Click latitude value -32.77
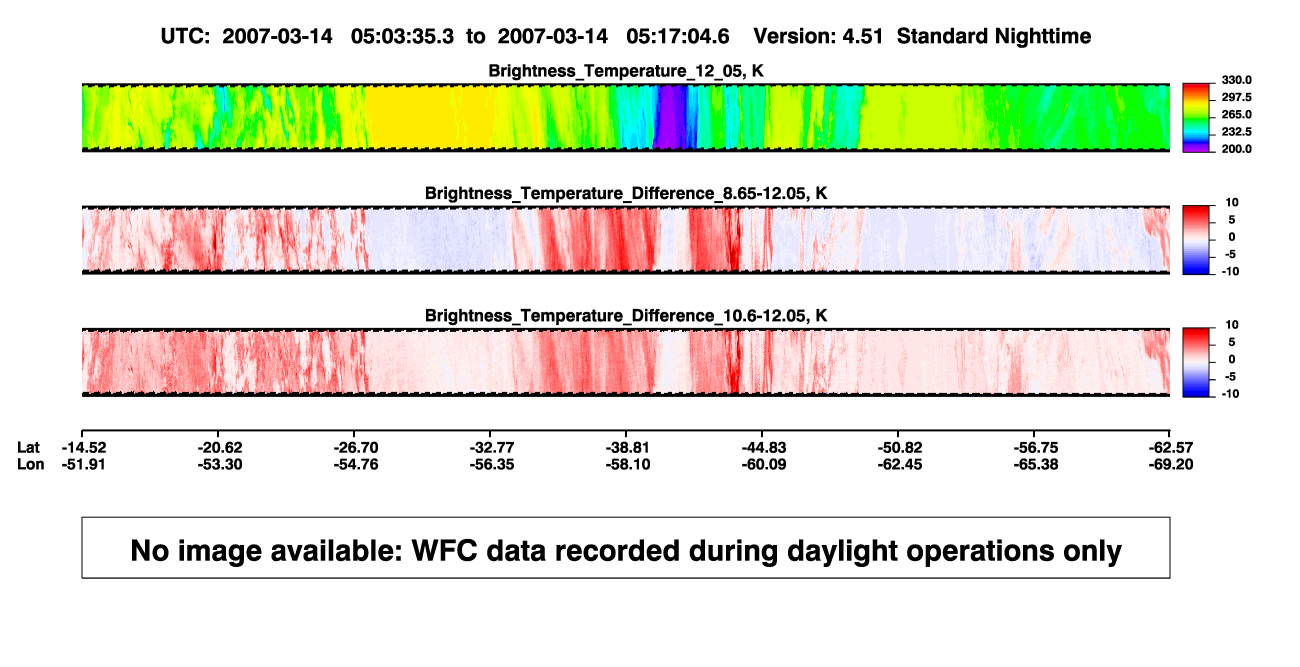This screenshot has height=667, width=1300. [x=492, y=448]
